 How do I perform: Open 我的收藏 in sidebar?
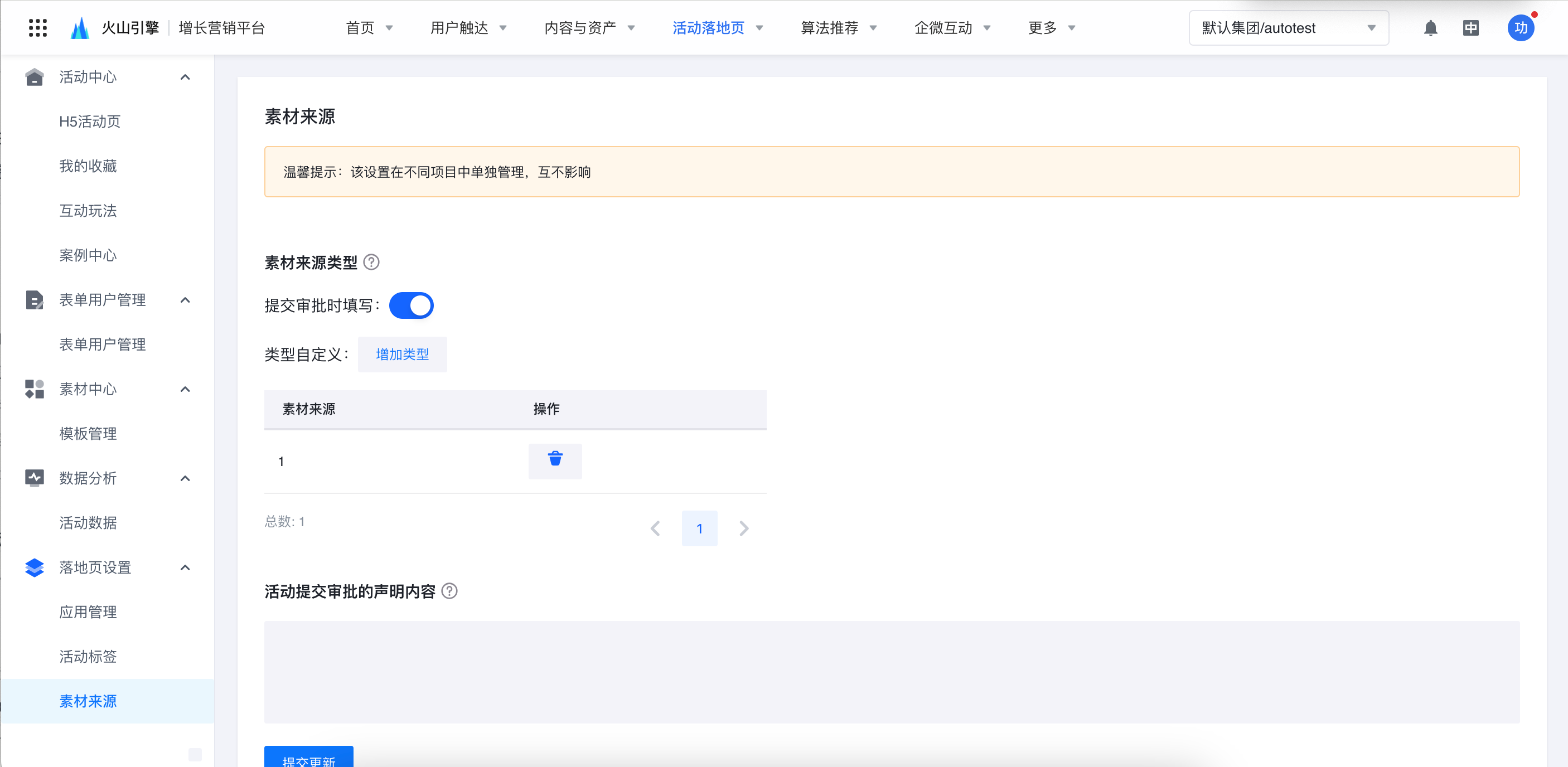(x=88, y=166)
